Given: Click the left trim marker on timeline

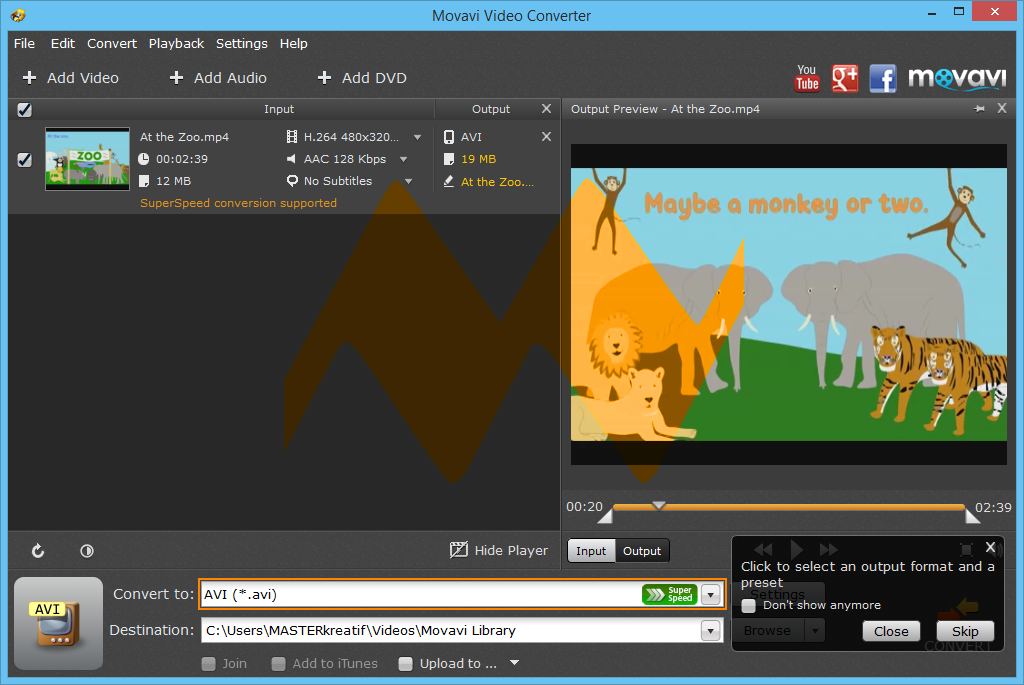Looking at the screenshot, I should (605, 517).
